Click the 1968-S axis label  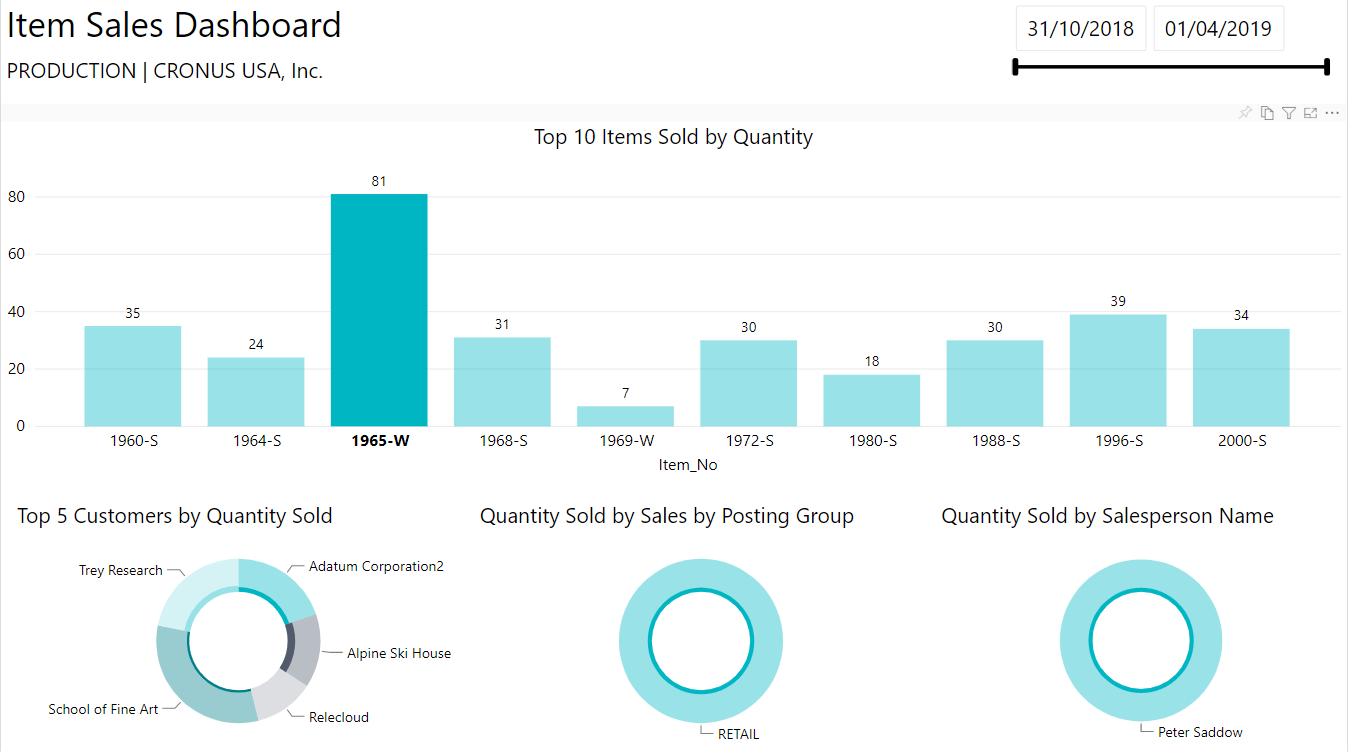tap(502, 440)
